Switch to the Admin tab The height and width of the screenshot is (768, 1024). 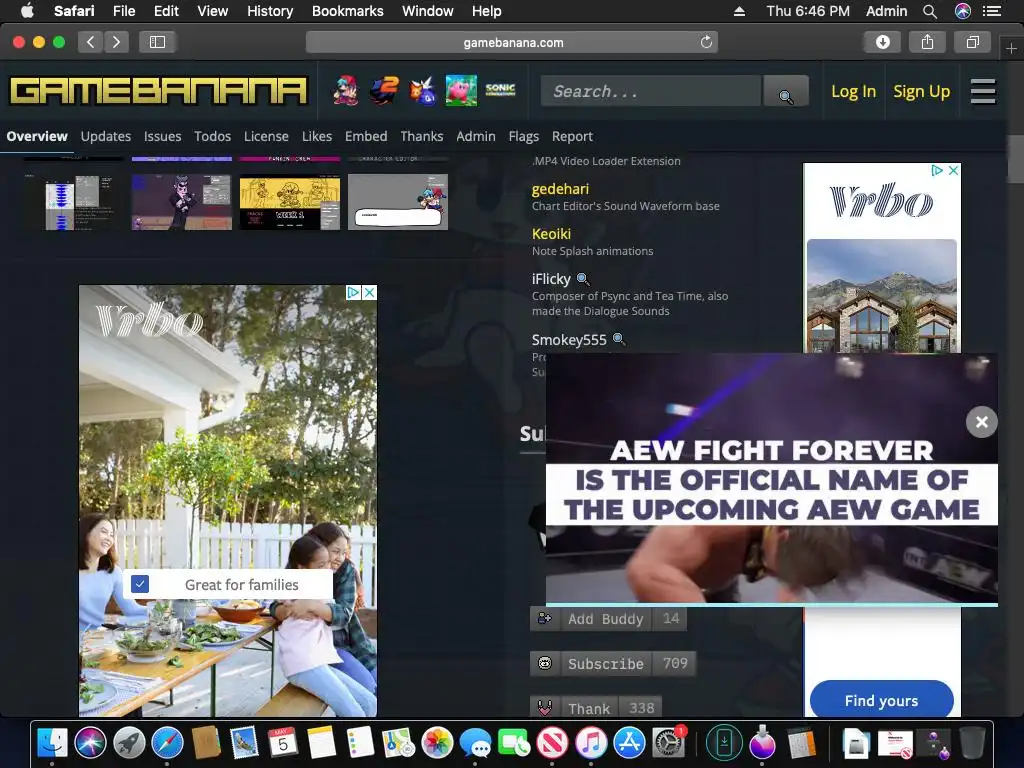[475, 136]
